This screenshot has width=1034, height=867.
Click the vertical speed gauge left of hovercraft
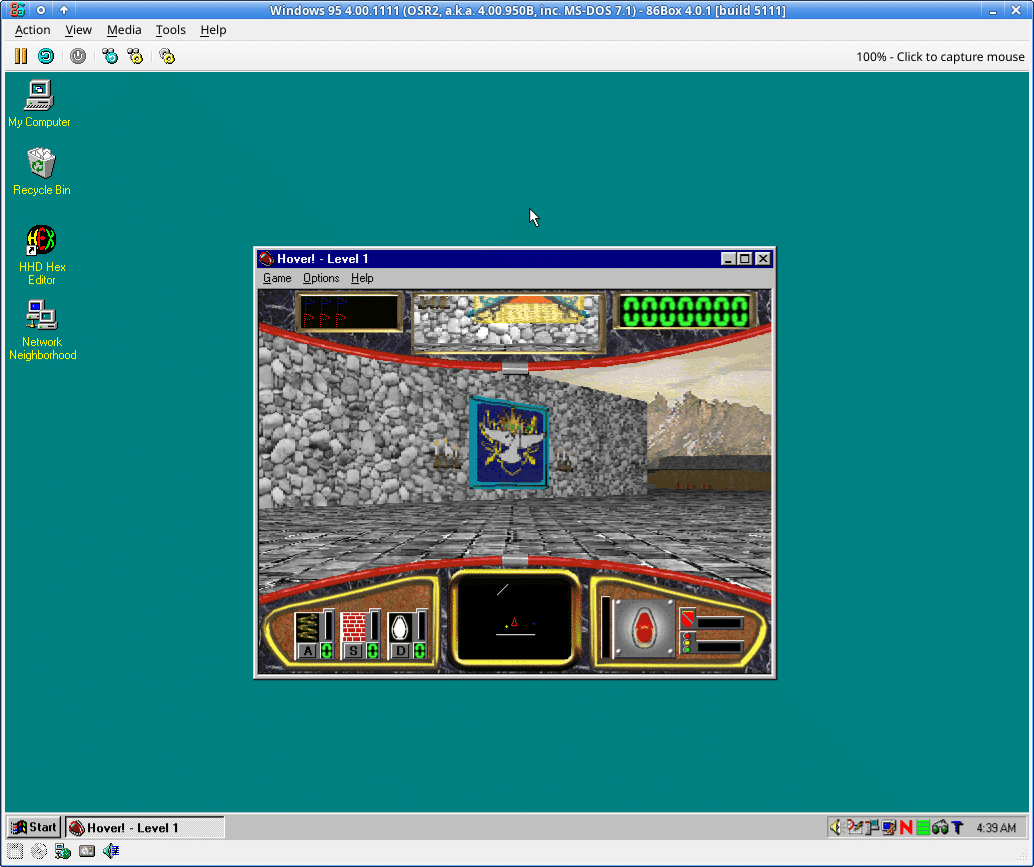click(605, 627)
